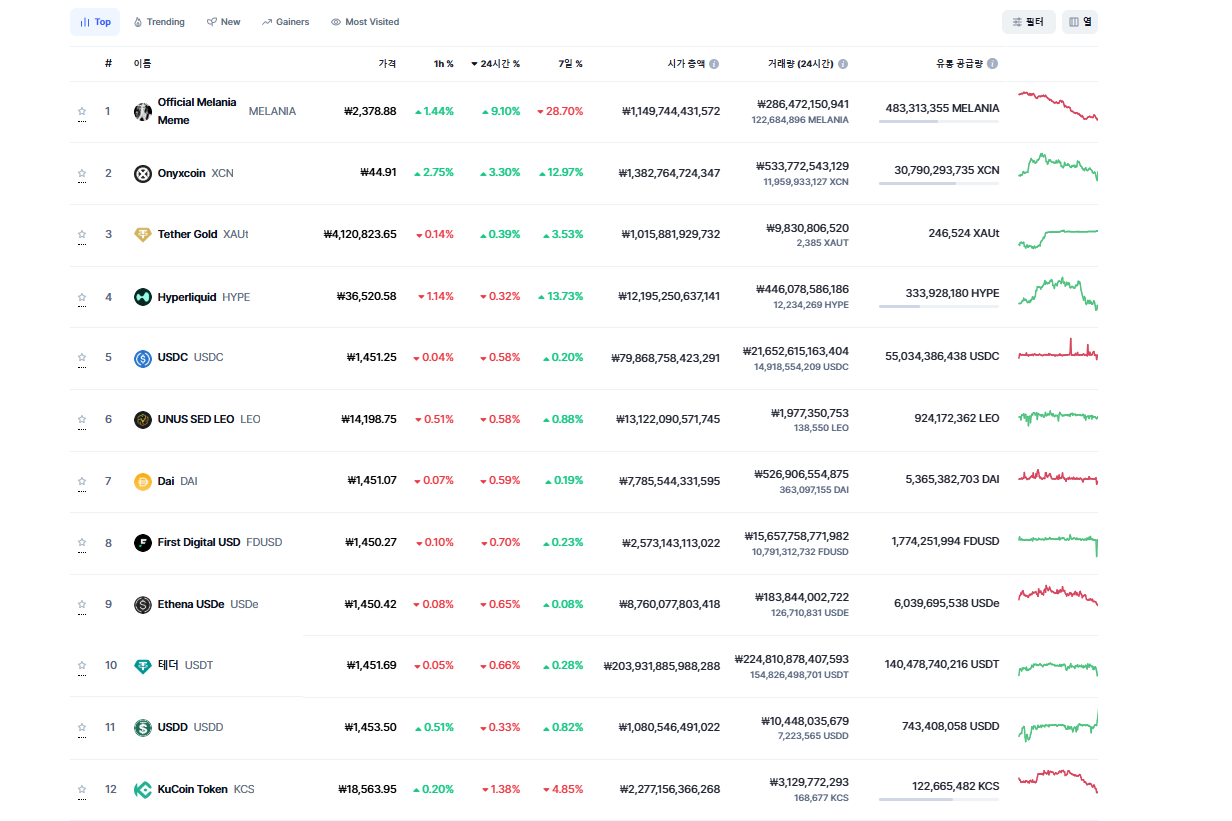Toggle the star for USDD
This screenshot has width=1232, height=821.
click(82, 728)
